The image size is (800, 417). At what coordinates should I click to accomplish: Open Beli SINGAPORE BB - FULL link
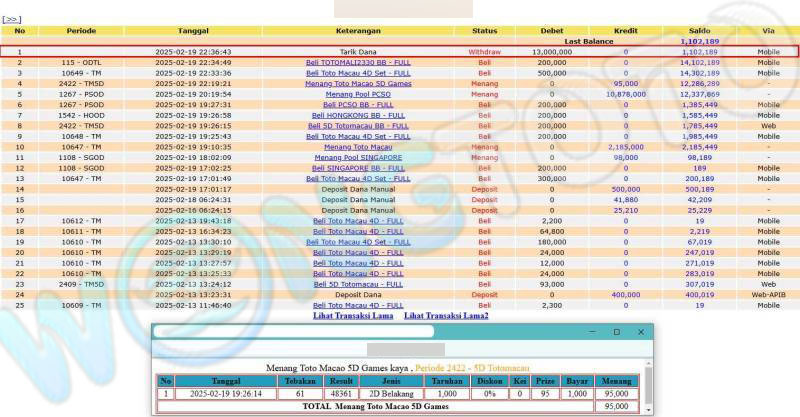point(357,167)
